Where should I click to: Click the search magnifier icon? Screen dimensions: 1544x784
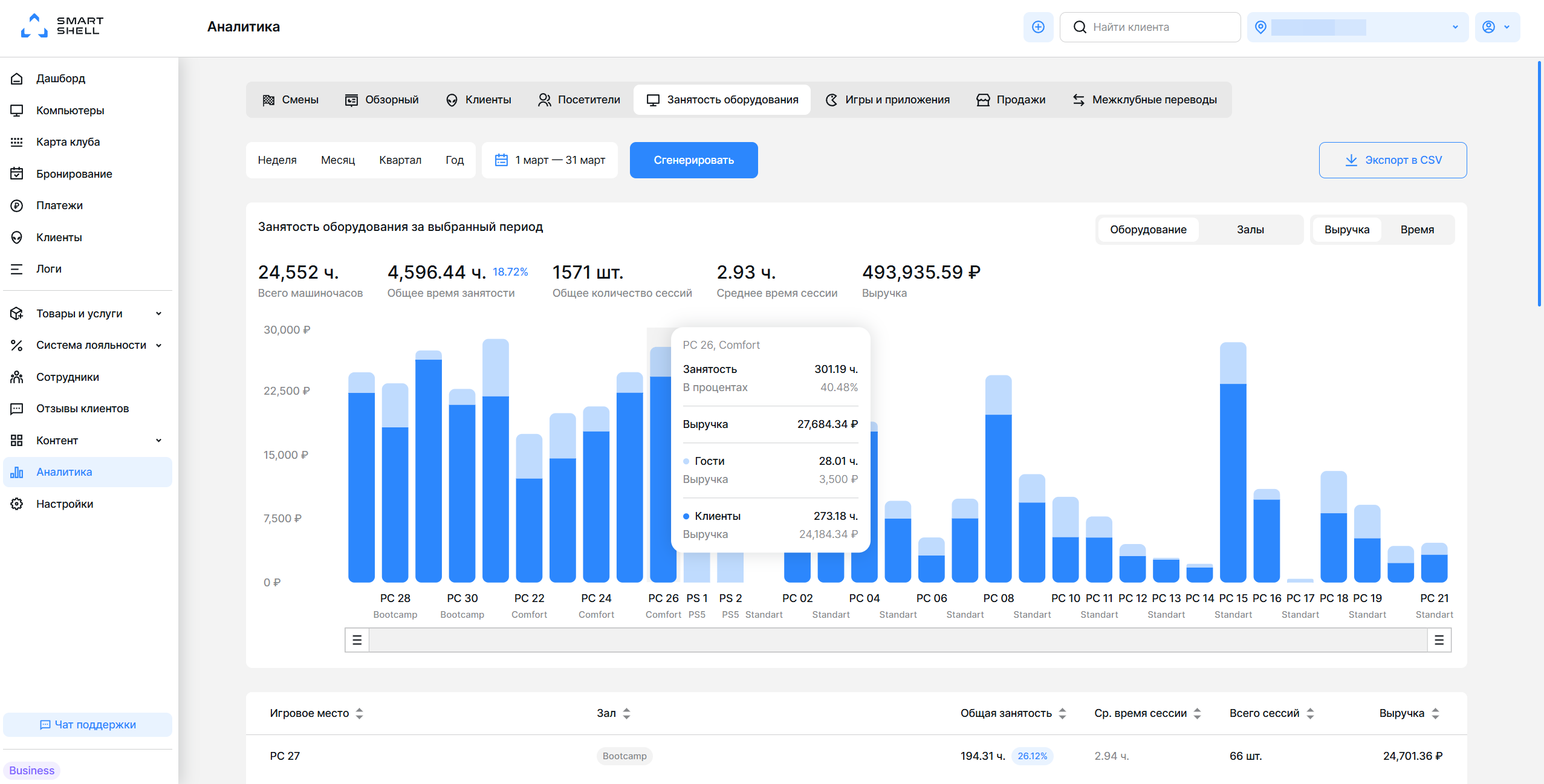click(x=1080, y=27)
